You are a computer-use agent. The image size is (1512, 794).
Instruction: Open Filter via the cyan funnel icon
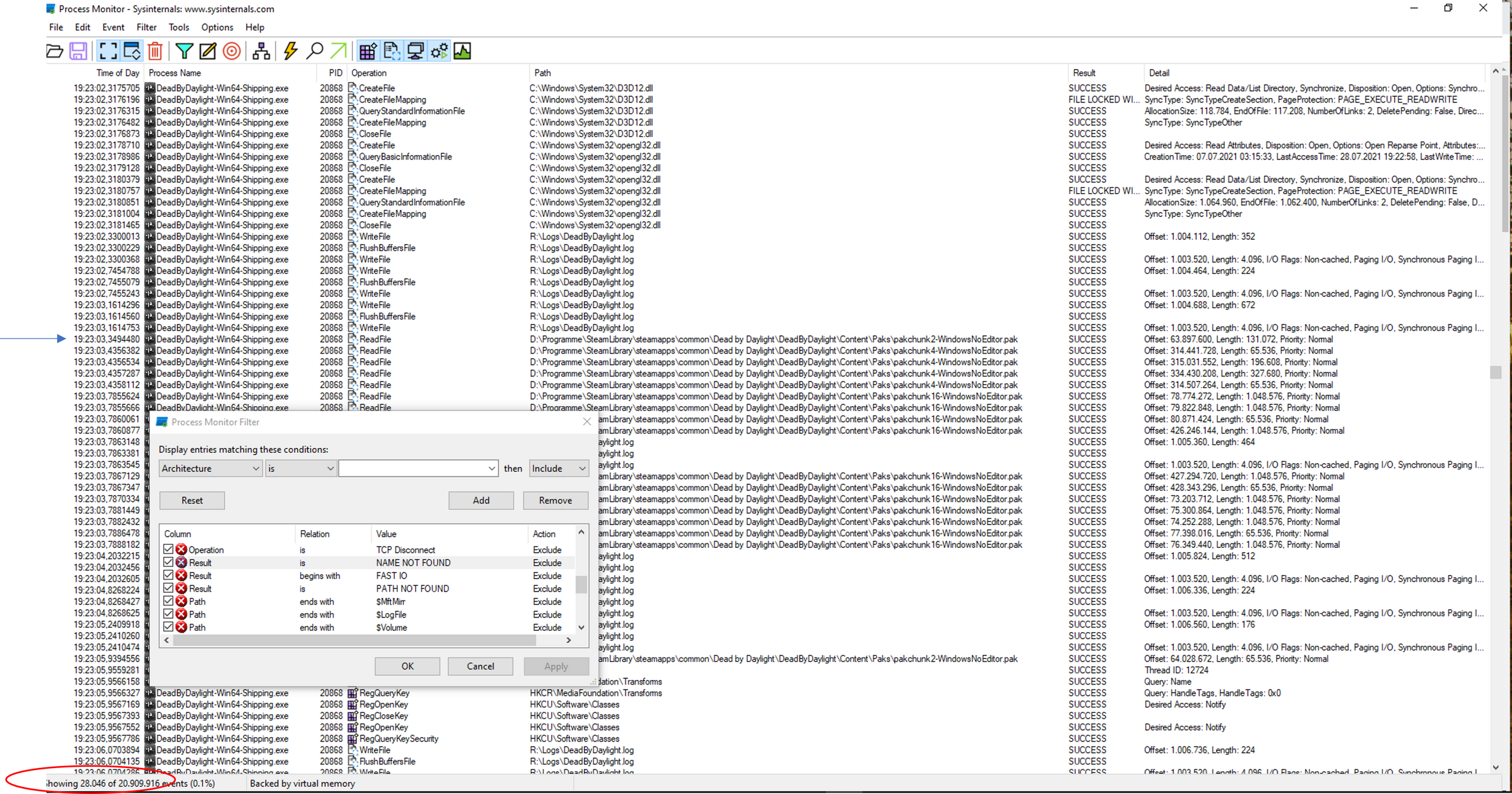pyautogui.click(x=184, y=51)
